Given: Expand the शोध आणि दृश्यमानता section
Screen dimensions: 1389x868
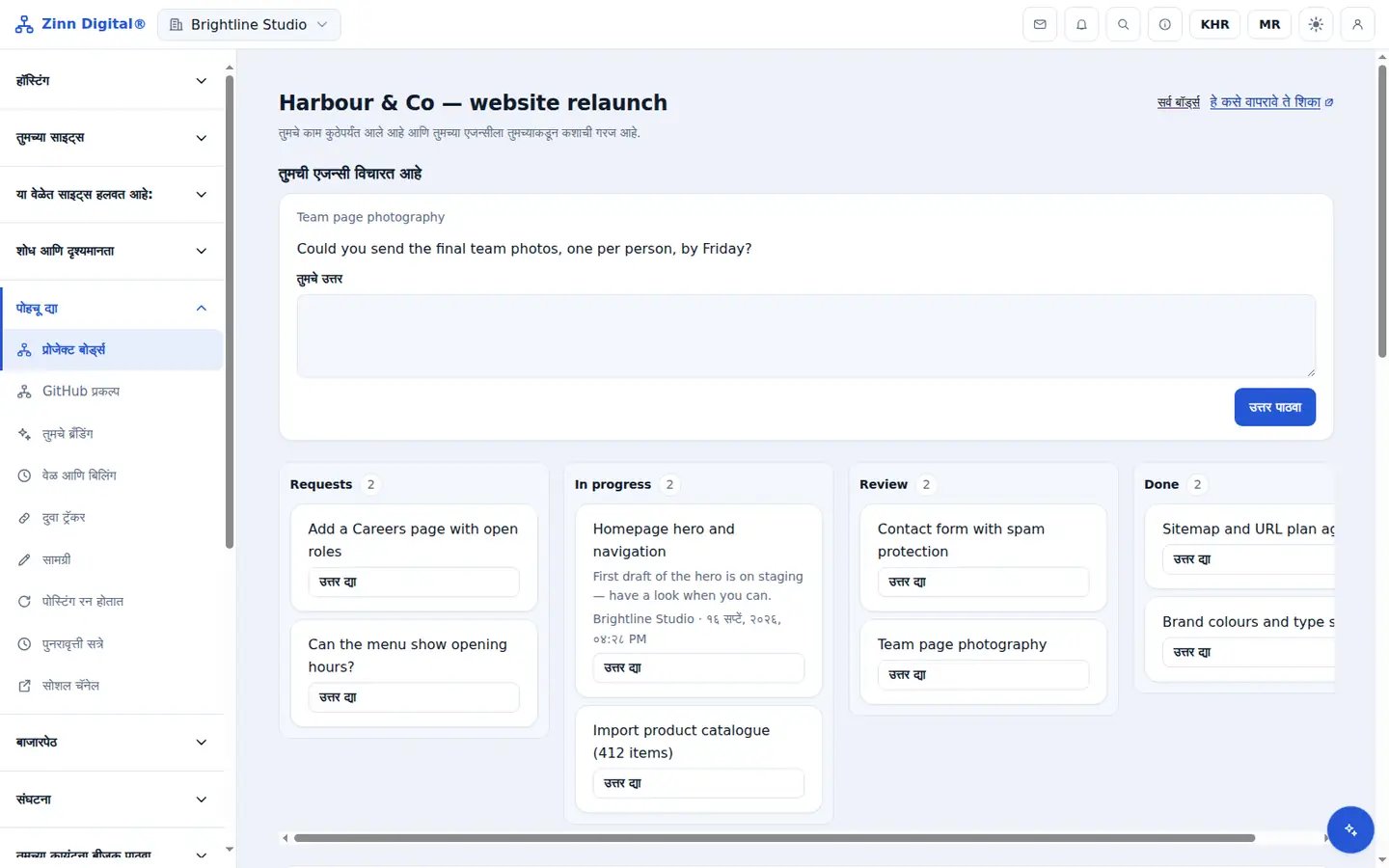Looking at the screenshot, I should (112, 252).
